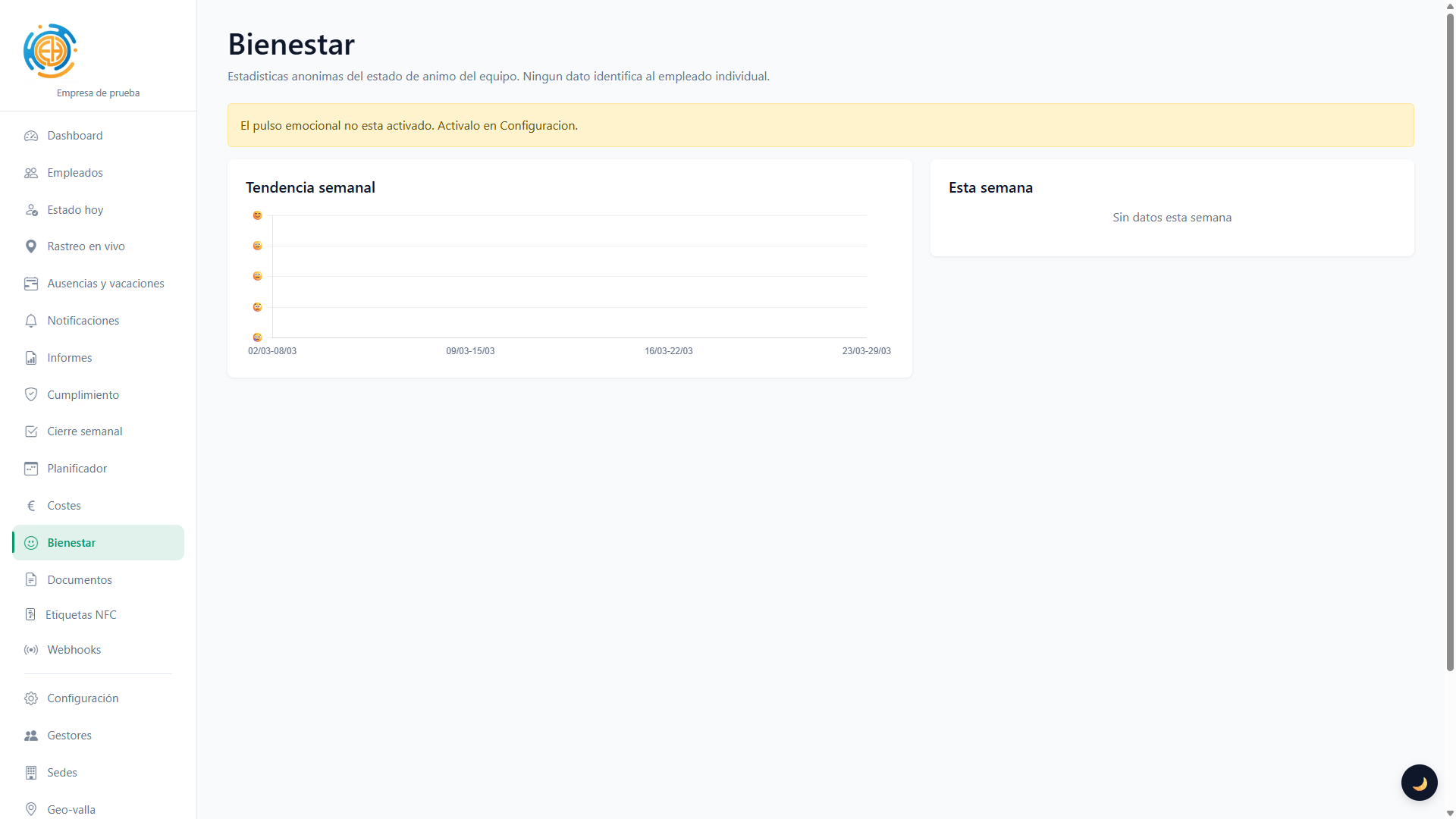
Task: Click the Etiquetas NFC icon
Action: click(30, 615)
